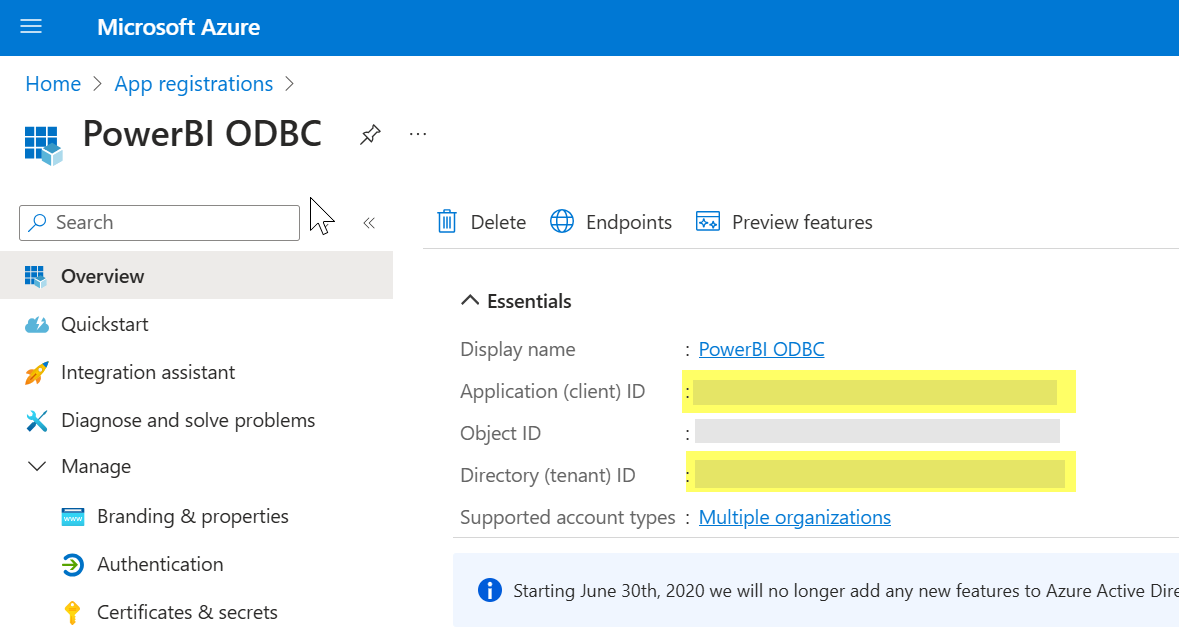Click the Application (client) ID label
This screenshot has height=628, width=1179.
click(x=553, y=391)
